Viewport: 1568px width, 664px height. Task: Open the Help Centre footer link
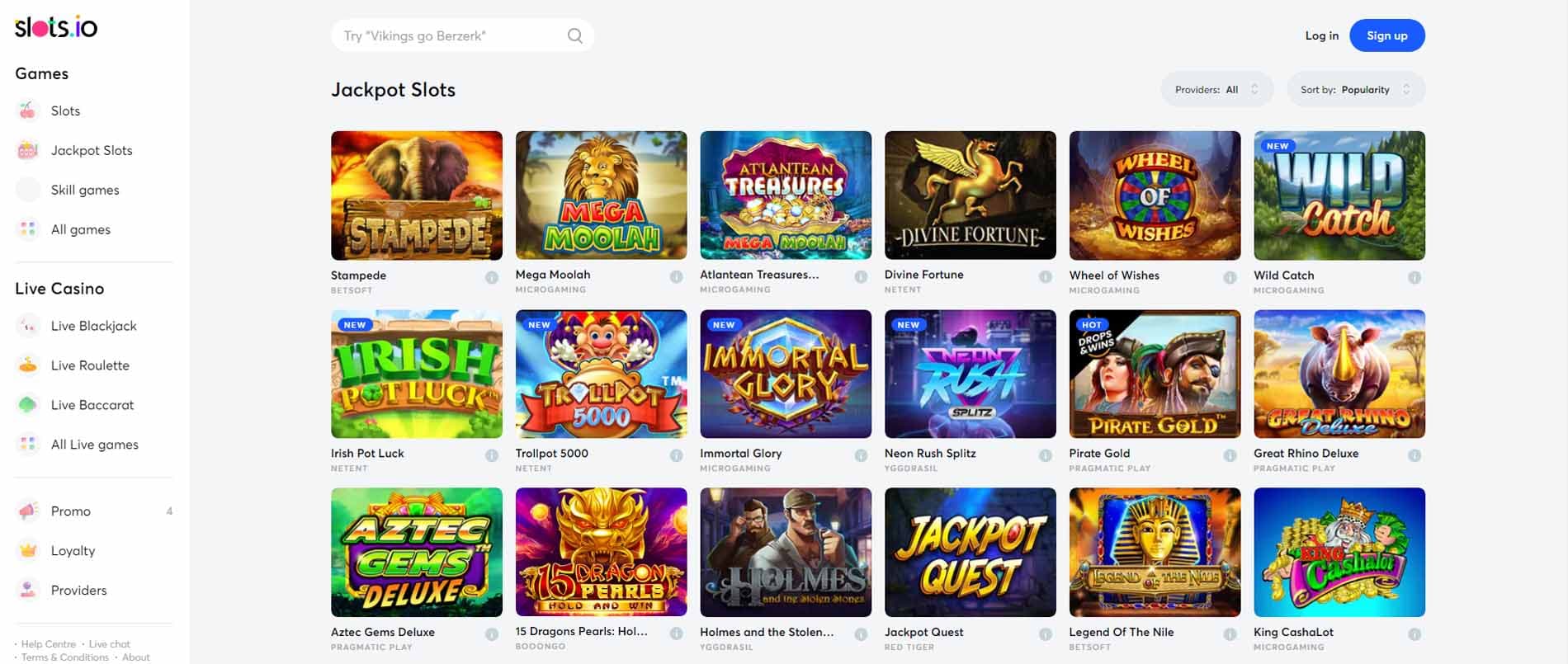coord(48,644)
